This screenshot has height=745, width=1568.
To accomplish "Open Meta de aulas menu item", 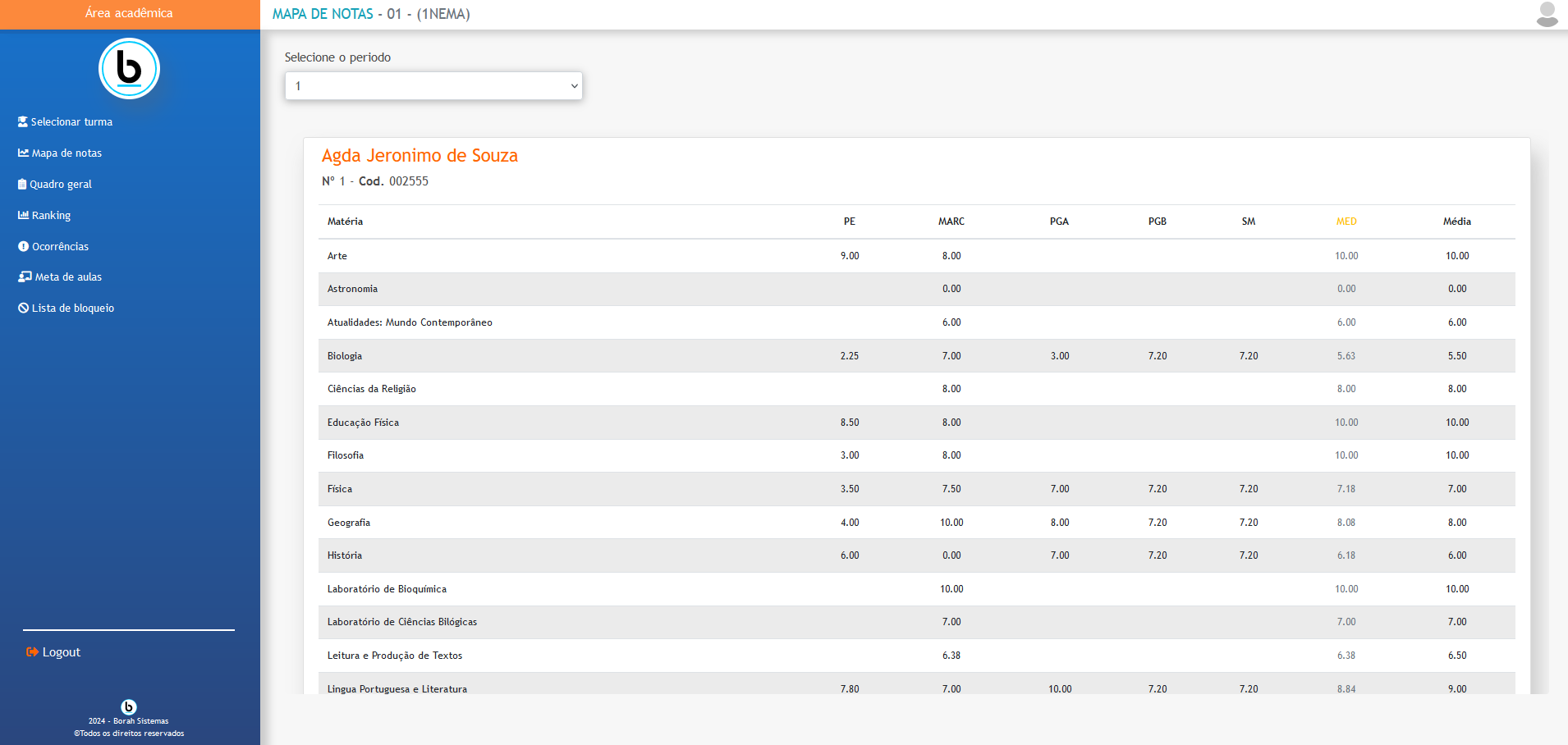I will [x=60, y=277].
